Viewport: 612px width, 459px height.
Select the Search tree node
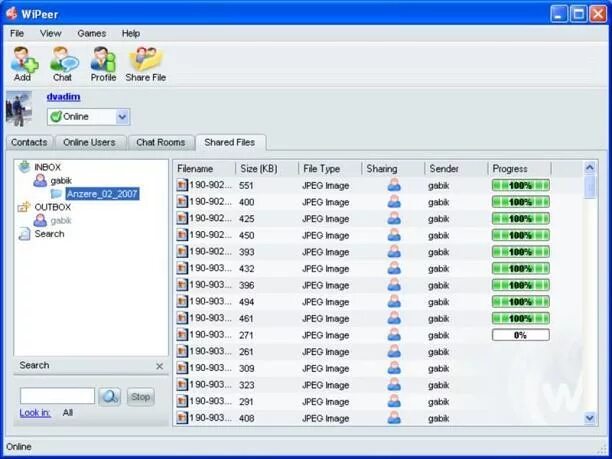tap(49, 234)
